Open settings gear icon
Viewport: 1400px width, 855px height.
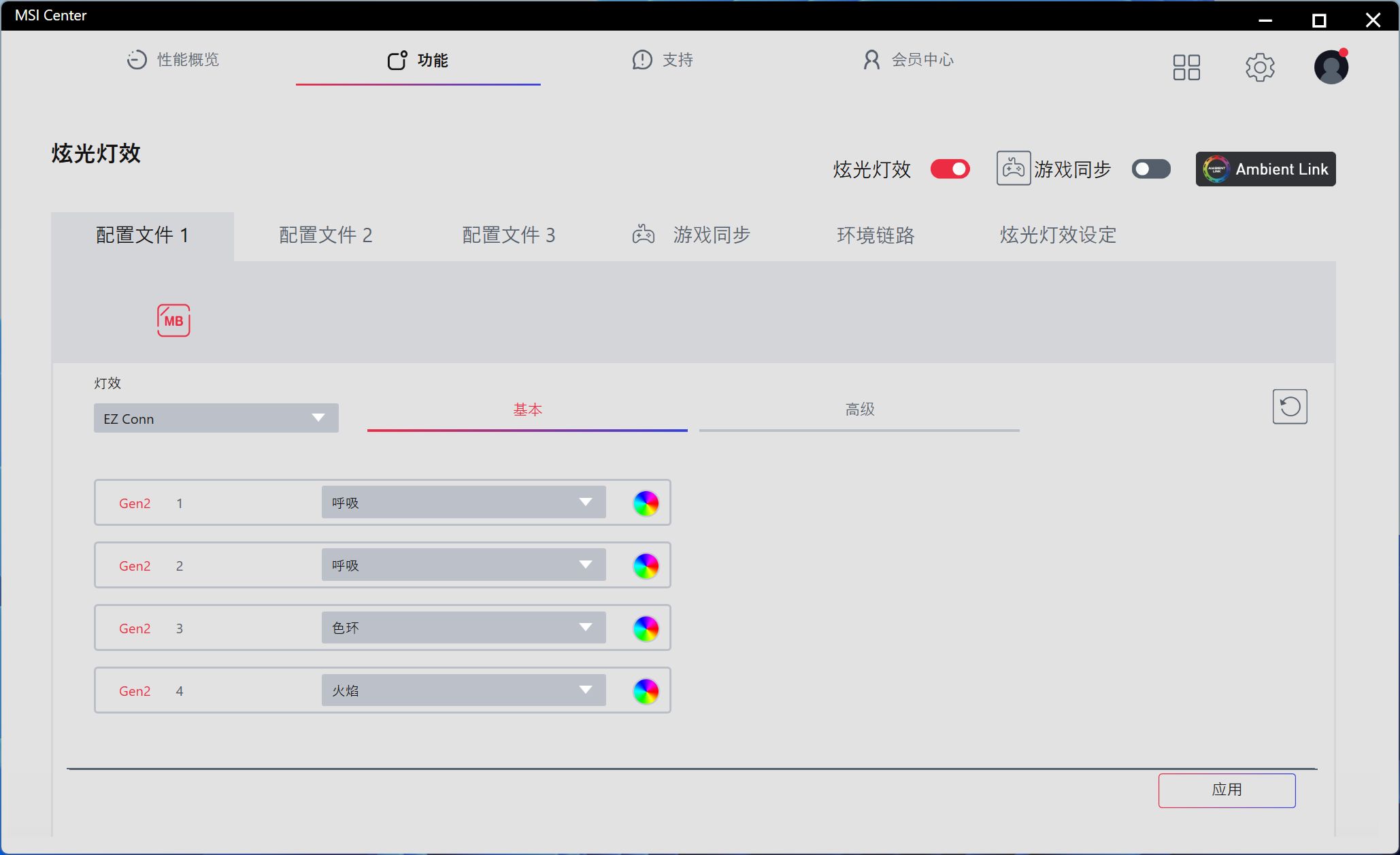point(1260,67)
